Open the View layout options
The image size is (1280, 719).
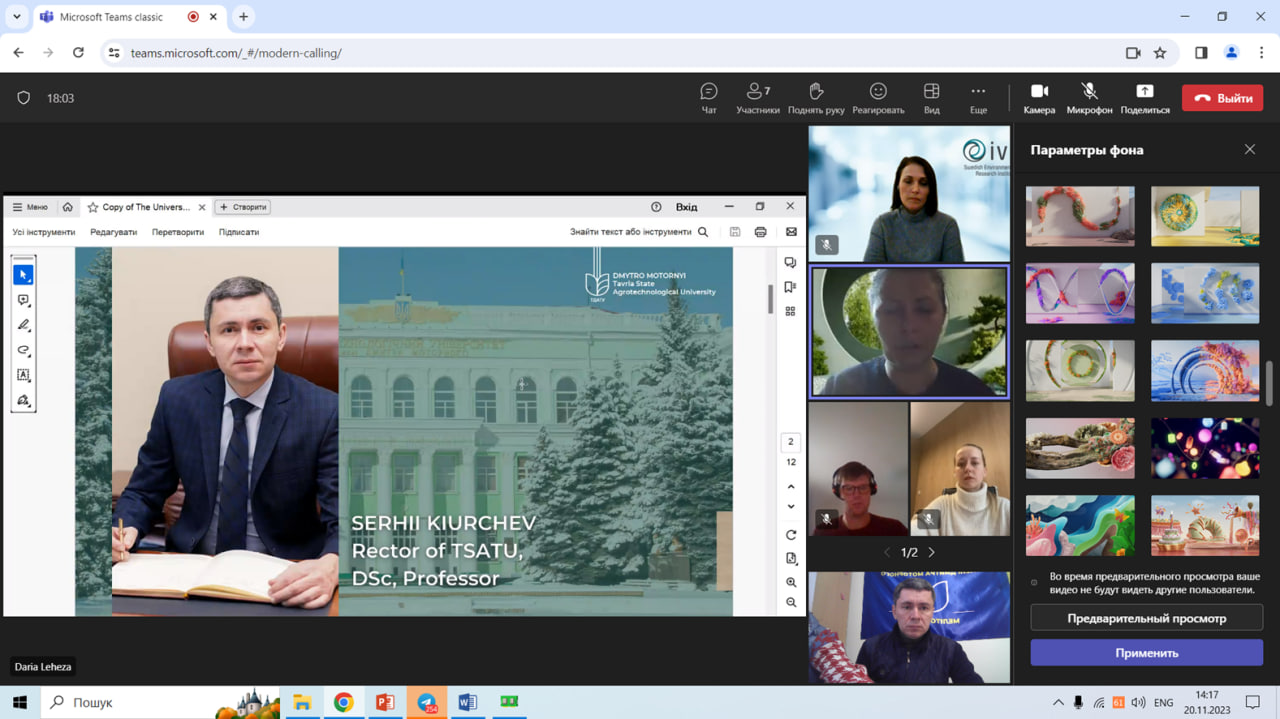coord(931,97)
